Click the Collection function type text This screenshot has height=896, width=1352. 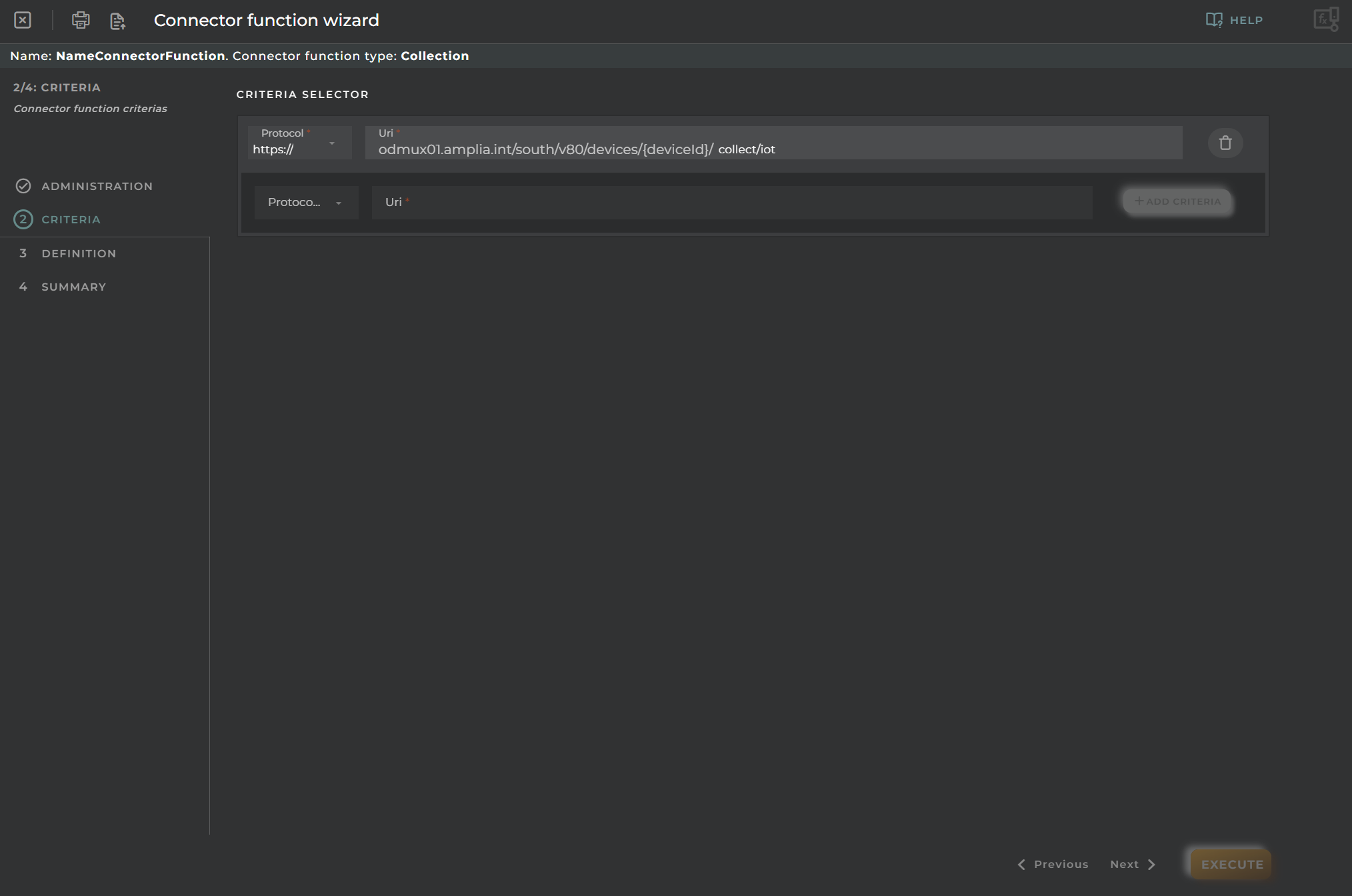[x=435, y=56]
